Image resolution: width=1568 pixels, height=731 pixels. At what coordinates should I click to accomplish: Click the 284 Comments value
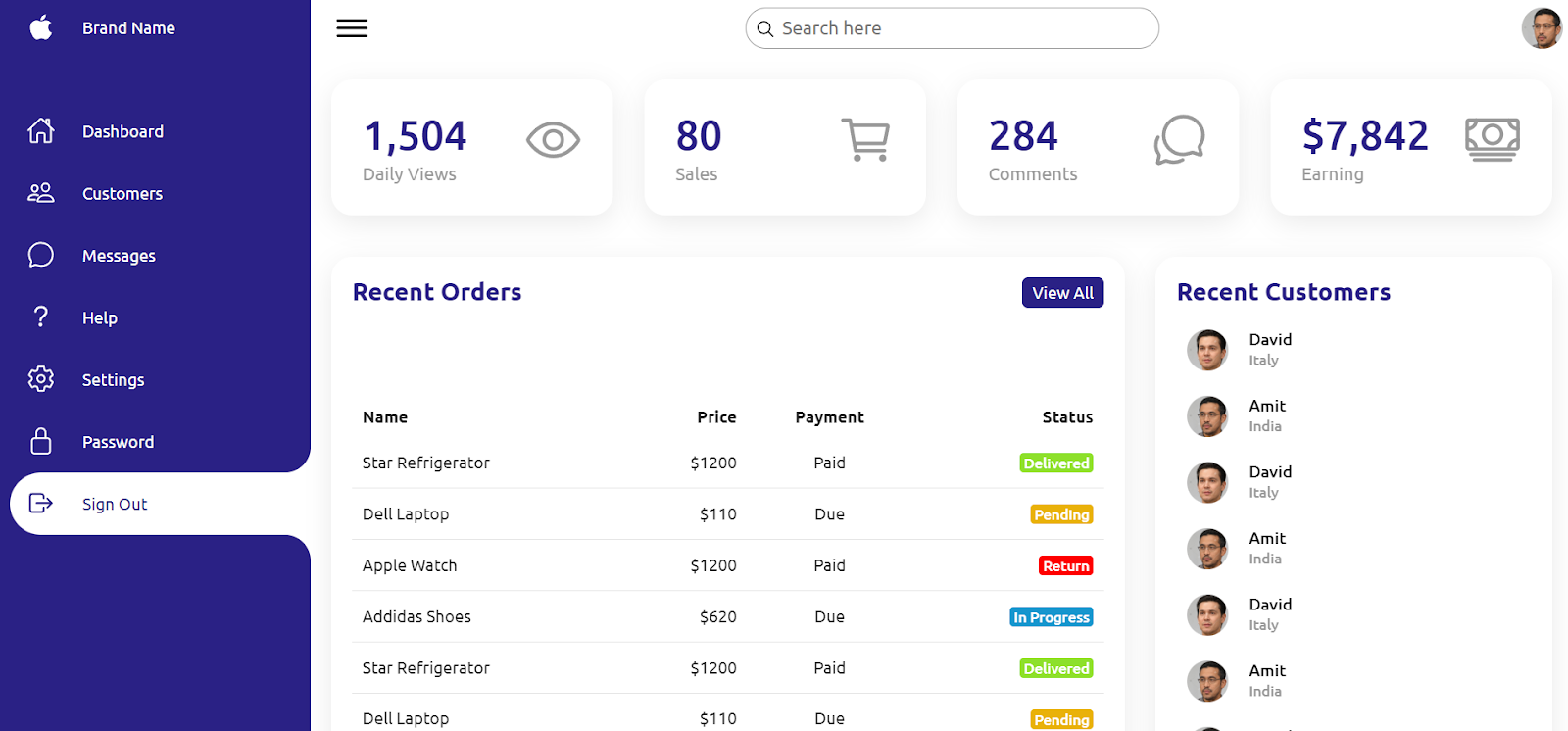click(1024, 136)
